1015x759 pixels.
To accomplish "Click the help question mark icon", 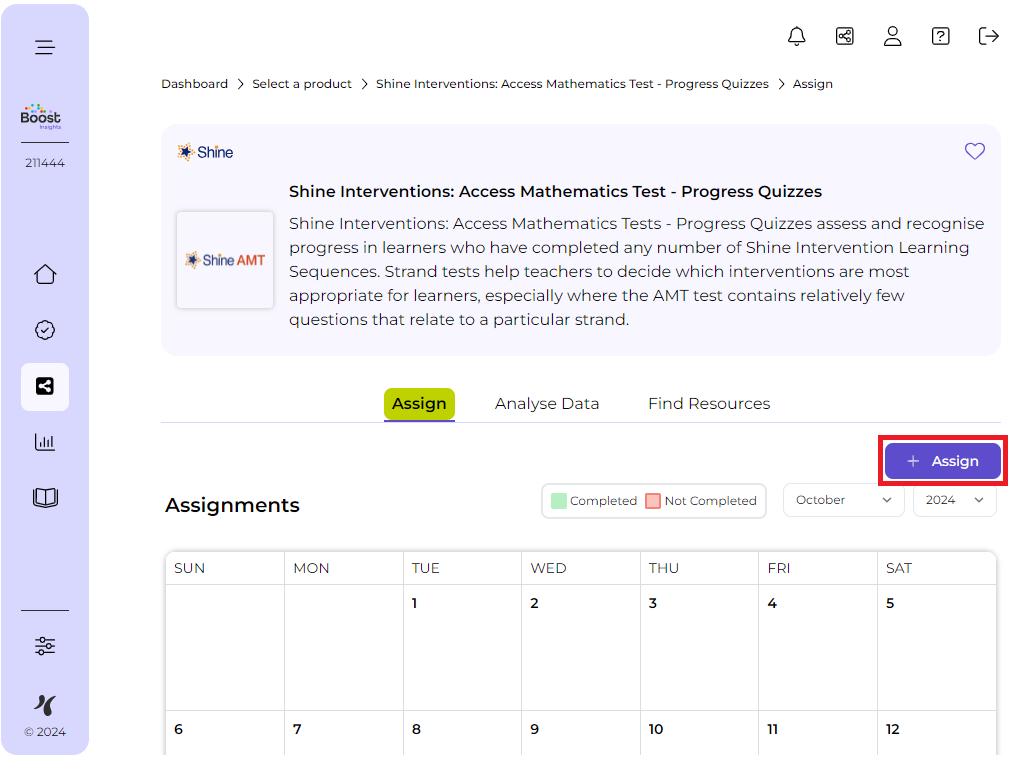I will (940, 36).
